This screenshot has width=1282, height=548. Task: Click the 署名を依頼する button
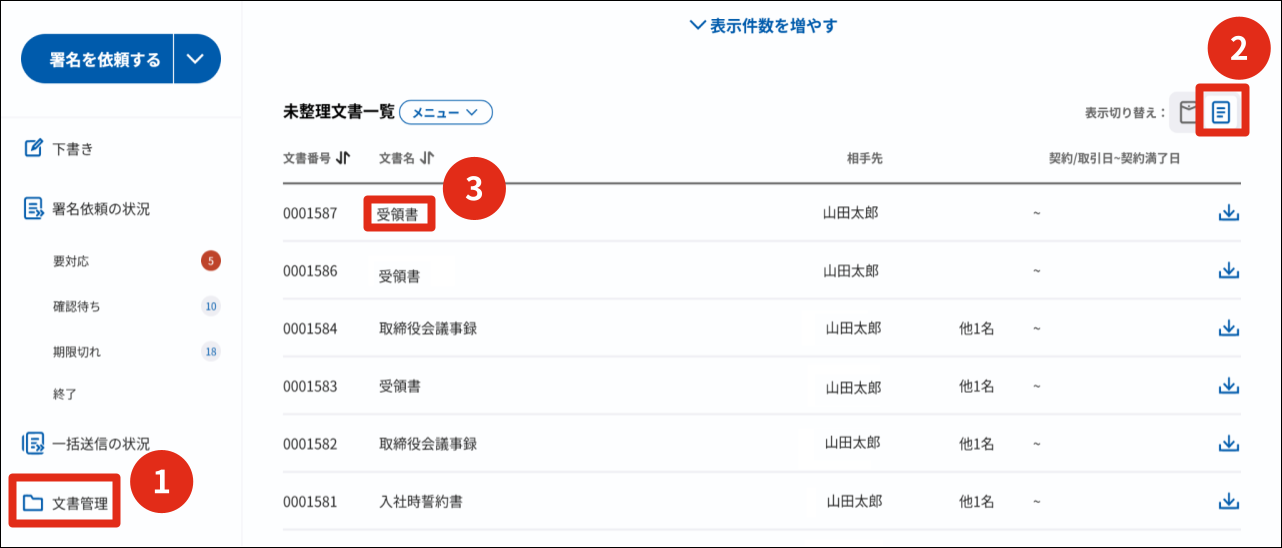[97, 59]
